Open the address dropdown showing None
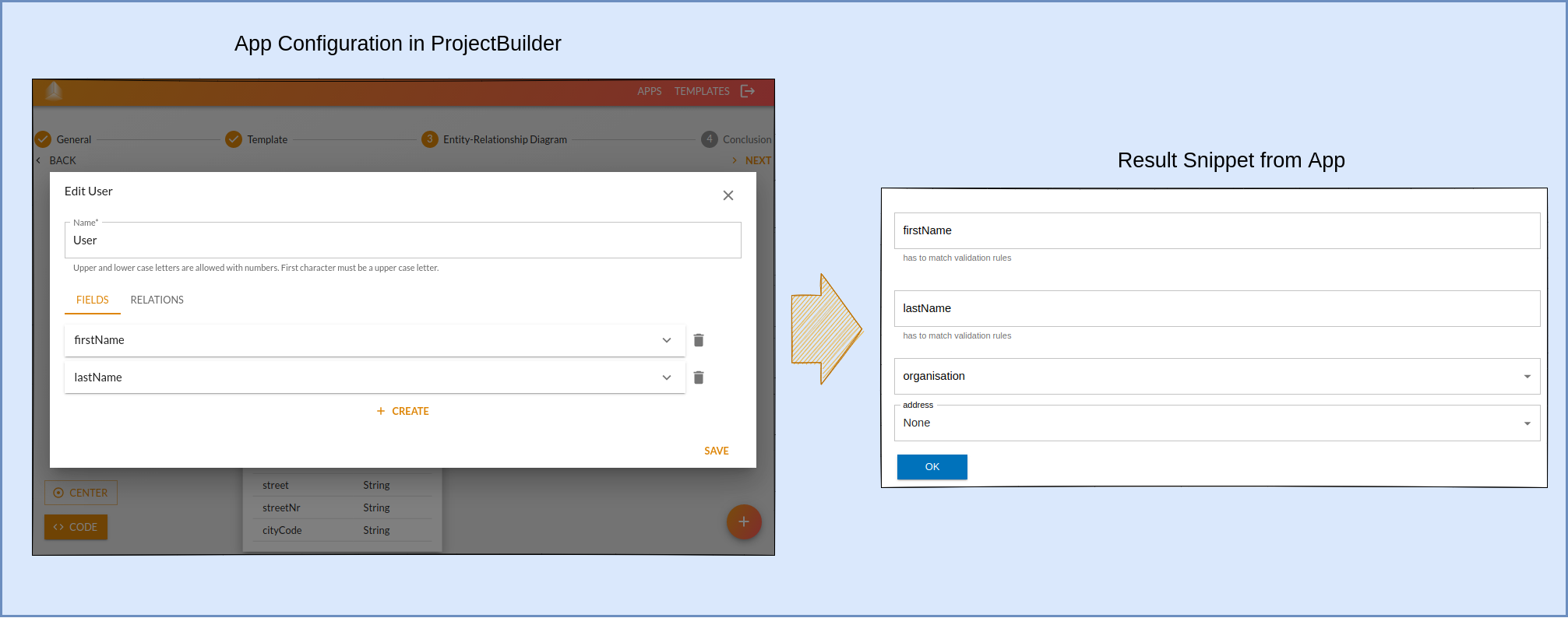The width and height of the screenshot is (1568, 618). [x=1217, y=423]
